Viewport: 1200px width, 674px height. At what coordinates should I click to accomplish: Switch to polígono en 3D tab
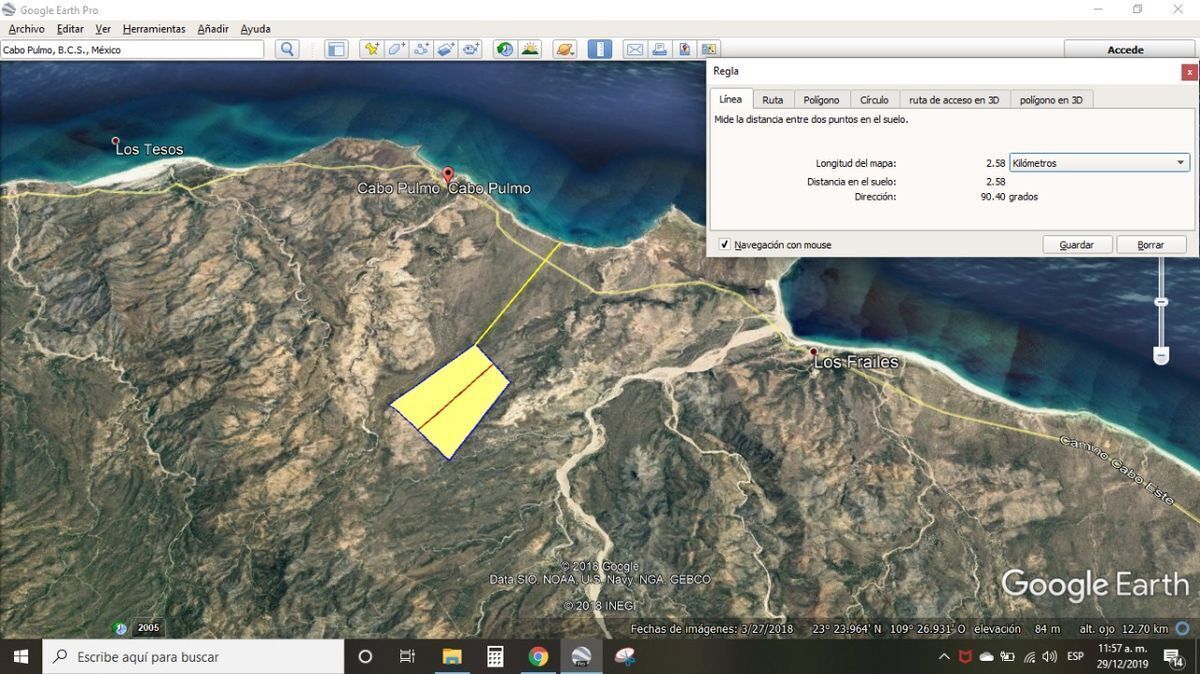pos(1051,100)
